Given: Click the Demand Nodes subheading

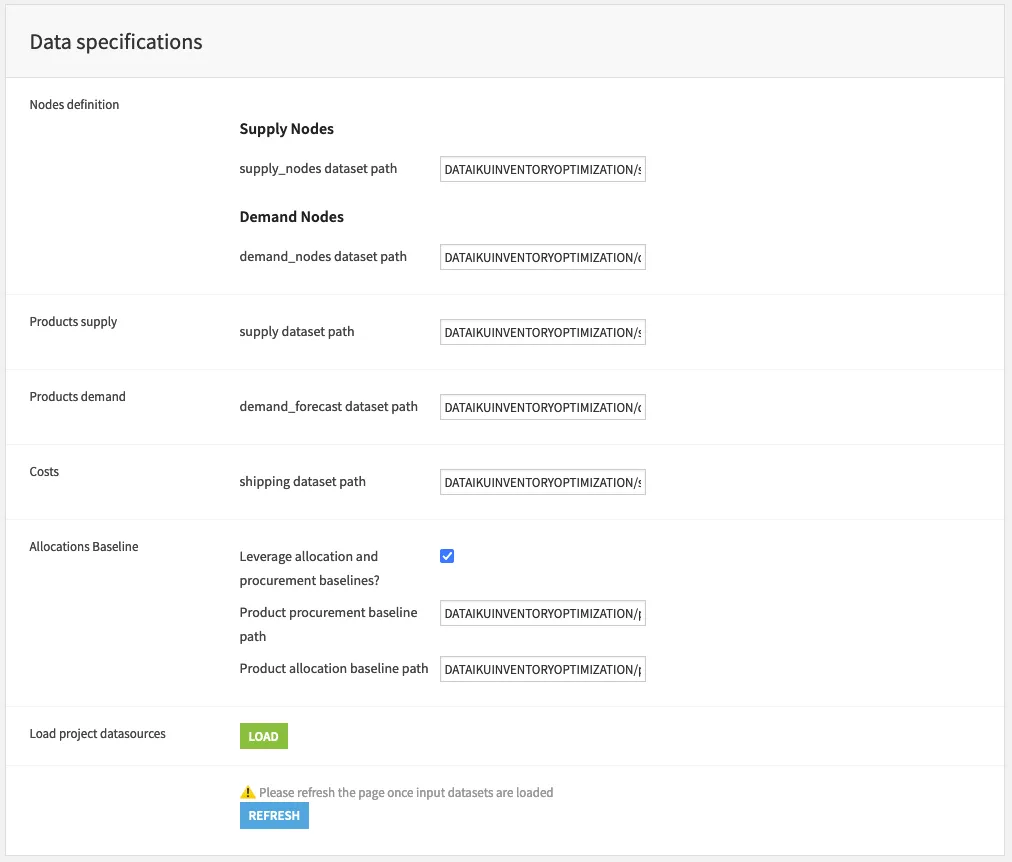Looking at the screenshot, I should pos(291,217).
